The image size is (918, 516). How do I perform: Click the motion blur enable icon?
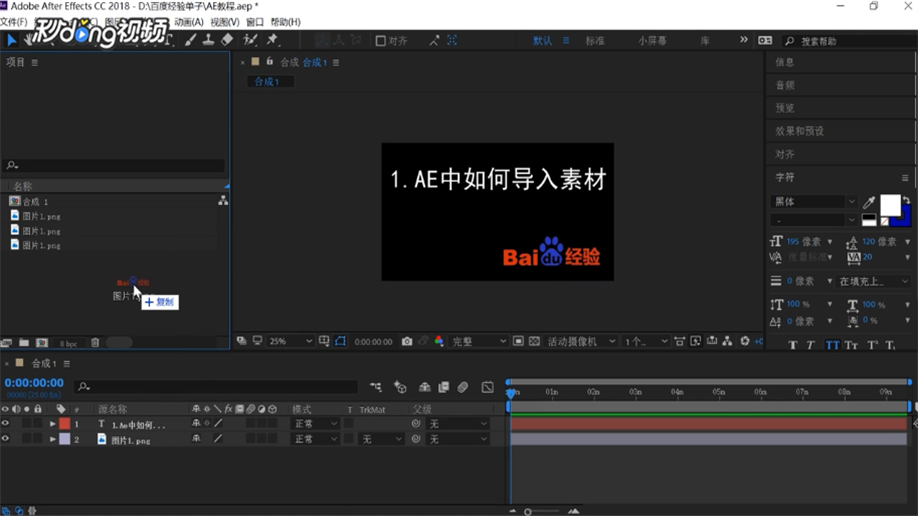tap(463, 387)
